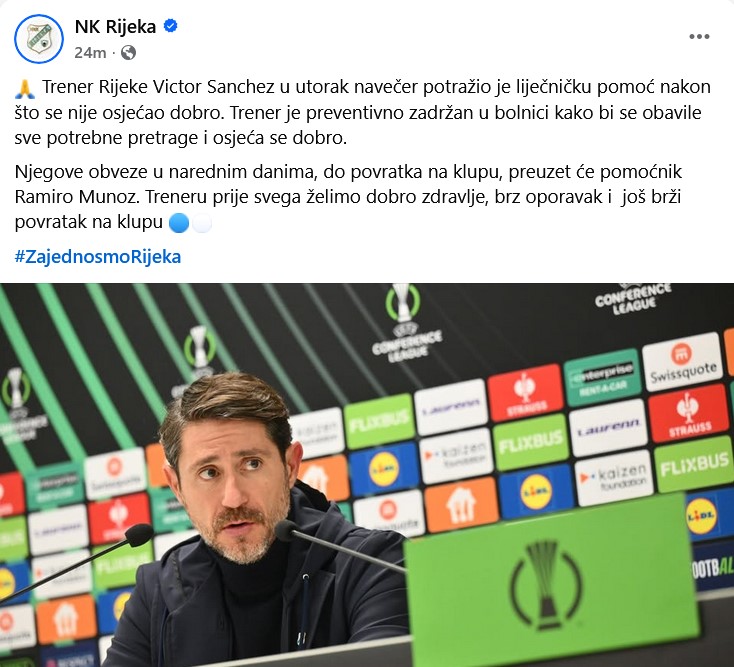Click the praying hands emoji

coord(25,88)
